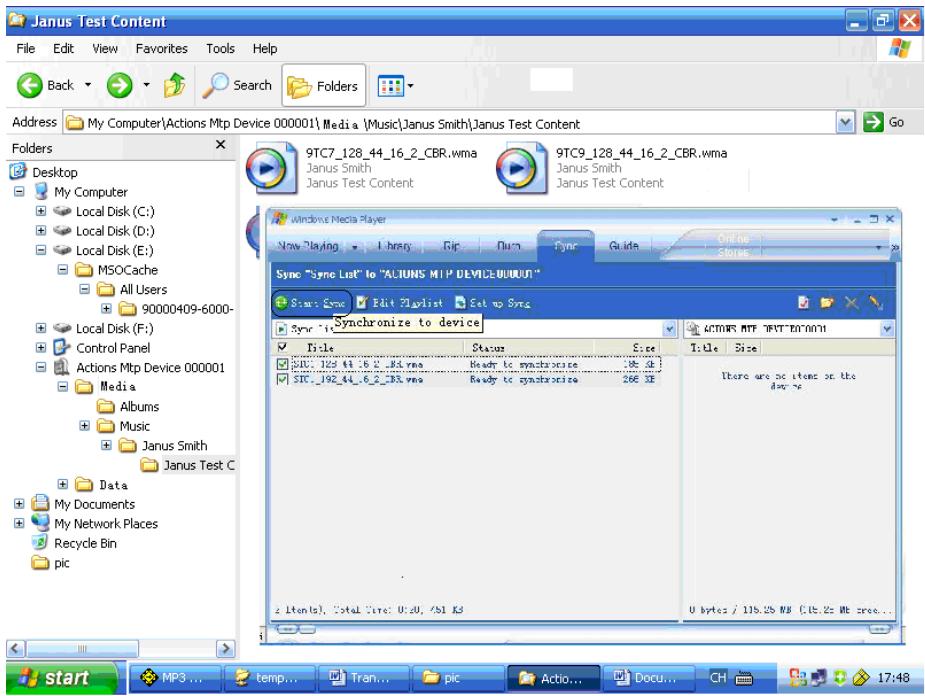Expand Local Disk (F:) in tree
Viewport: 925px width, 696px height.
41,328
